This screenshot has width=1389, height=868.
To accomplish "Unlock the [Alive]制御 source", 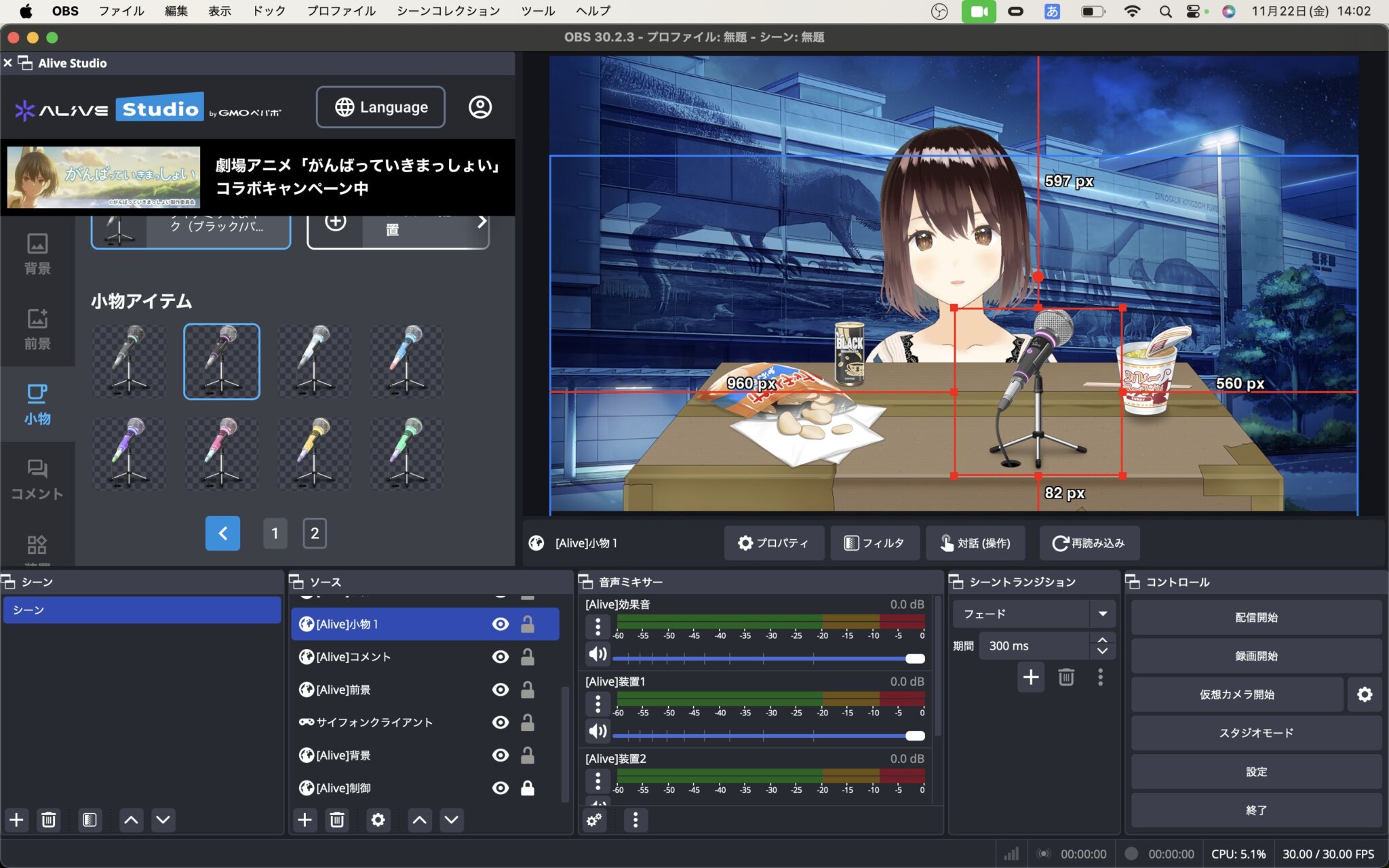I will pyautogui.click(x=527, y=788).
